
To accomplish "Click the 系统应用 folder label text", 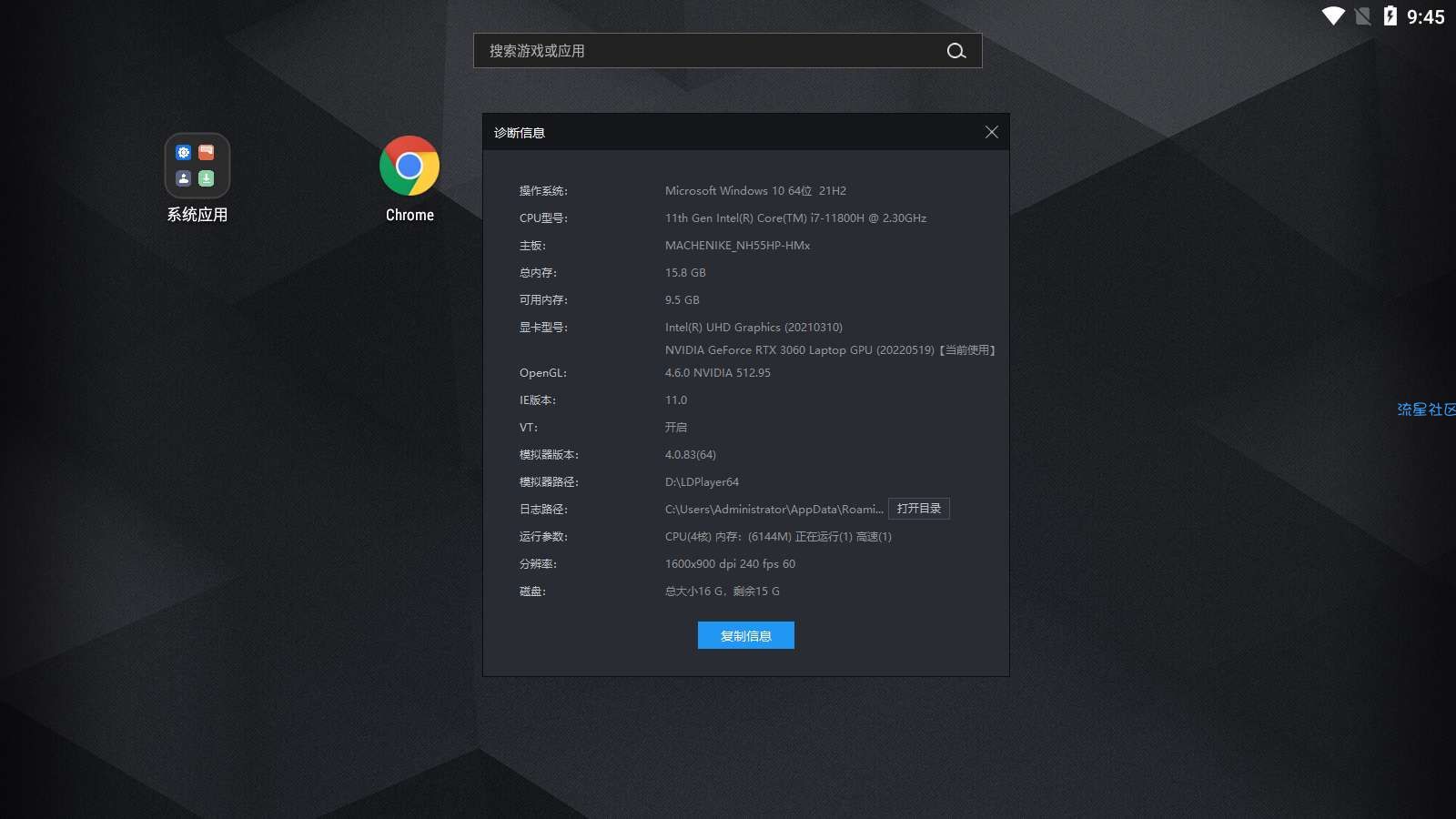I will tap(197, 215).
